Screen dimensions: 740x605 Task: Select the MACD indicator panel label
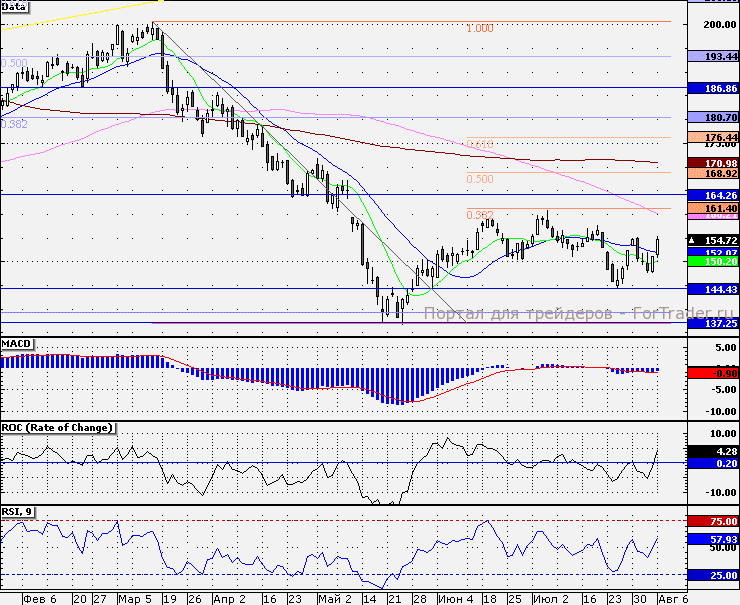tap(17, 344)
